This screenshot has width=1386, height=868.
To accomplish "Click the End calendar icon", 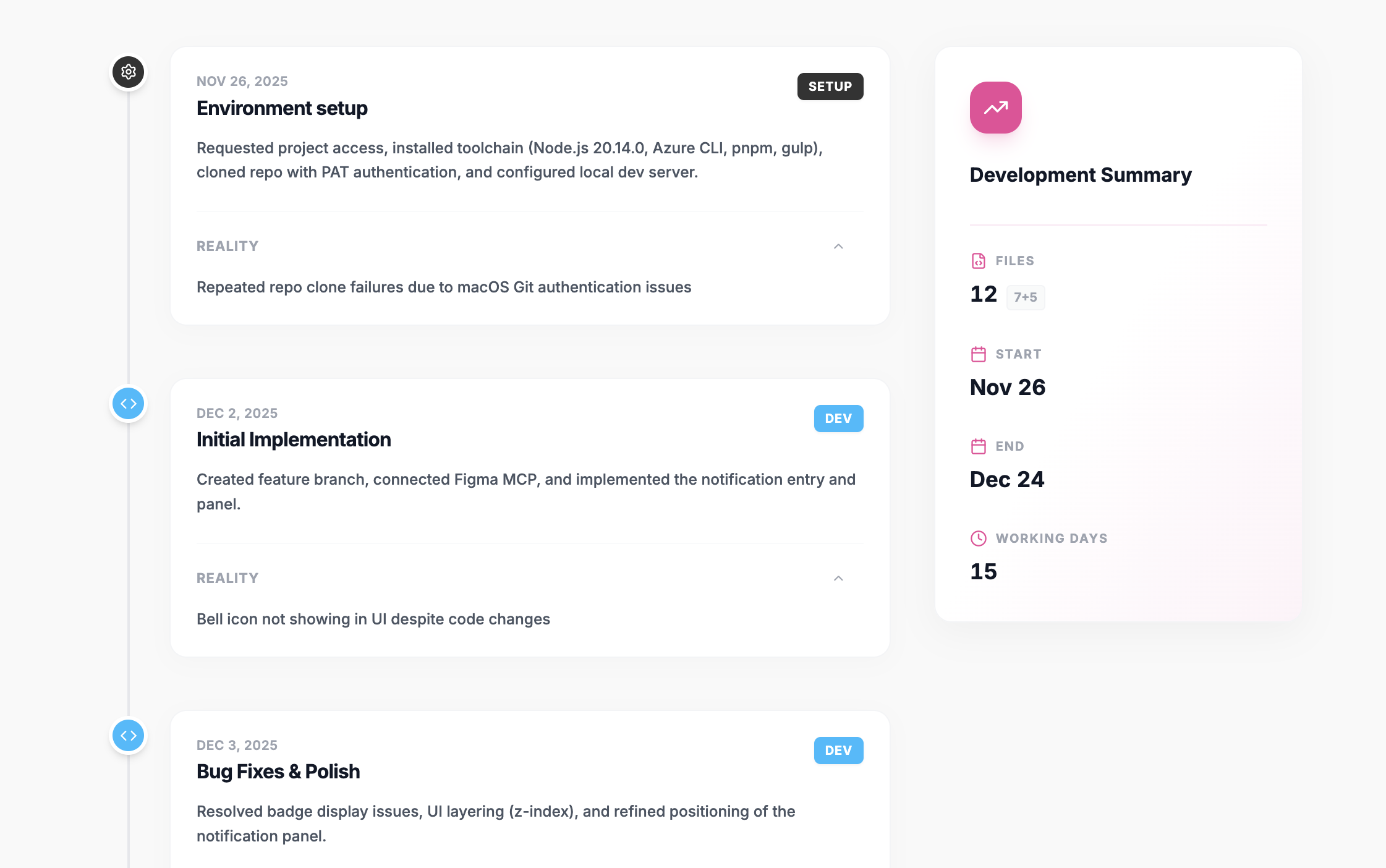I will pyautogui.click(x=978, y=446).
